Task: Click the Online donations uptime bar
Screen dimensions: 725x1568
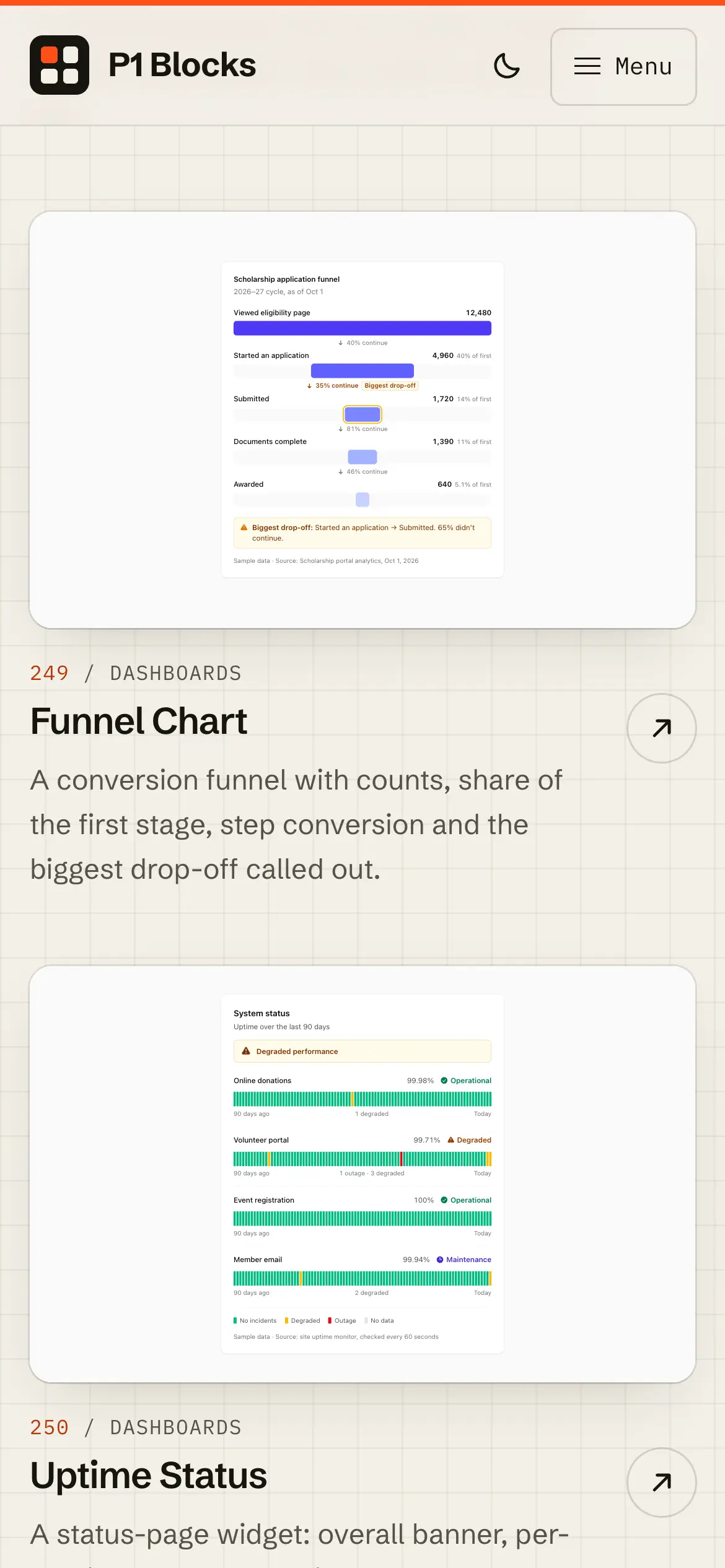Action: 362,1099
